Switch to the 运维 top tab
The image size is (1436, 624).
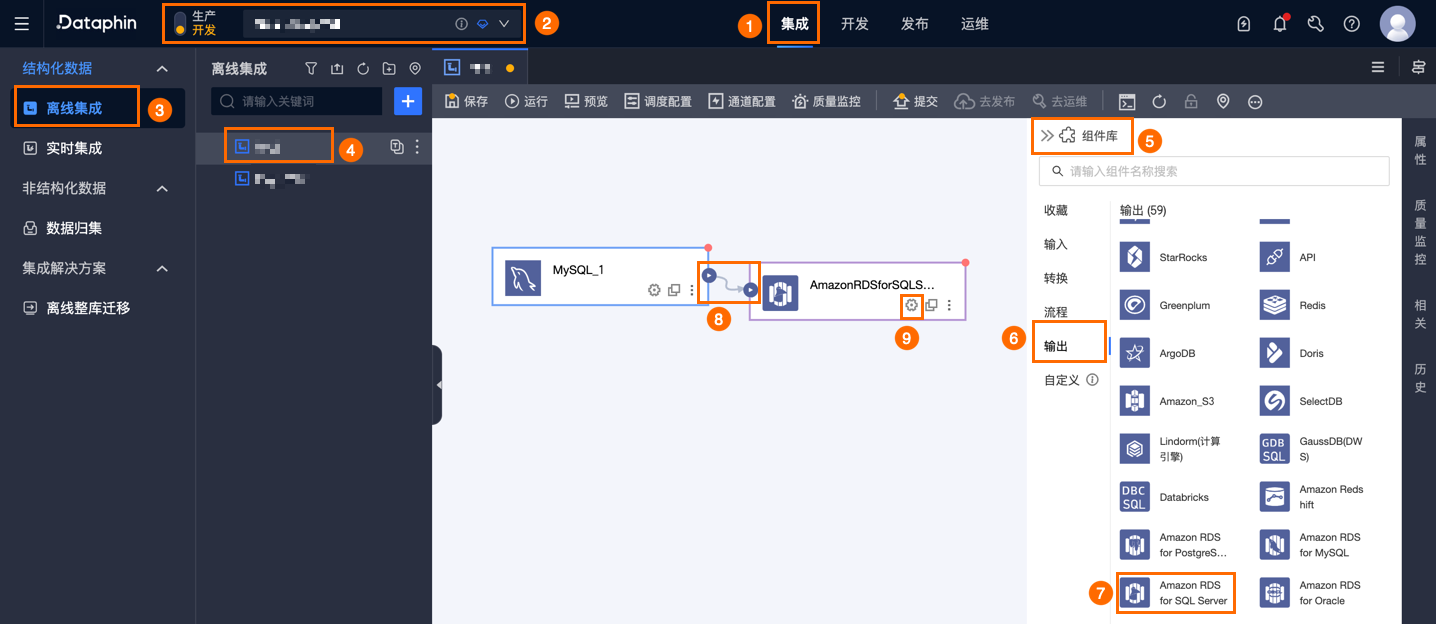975,24
